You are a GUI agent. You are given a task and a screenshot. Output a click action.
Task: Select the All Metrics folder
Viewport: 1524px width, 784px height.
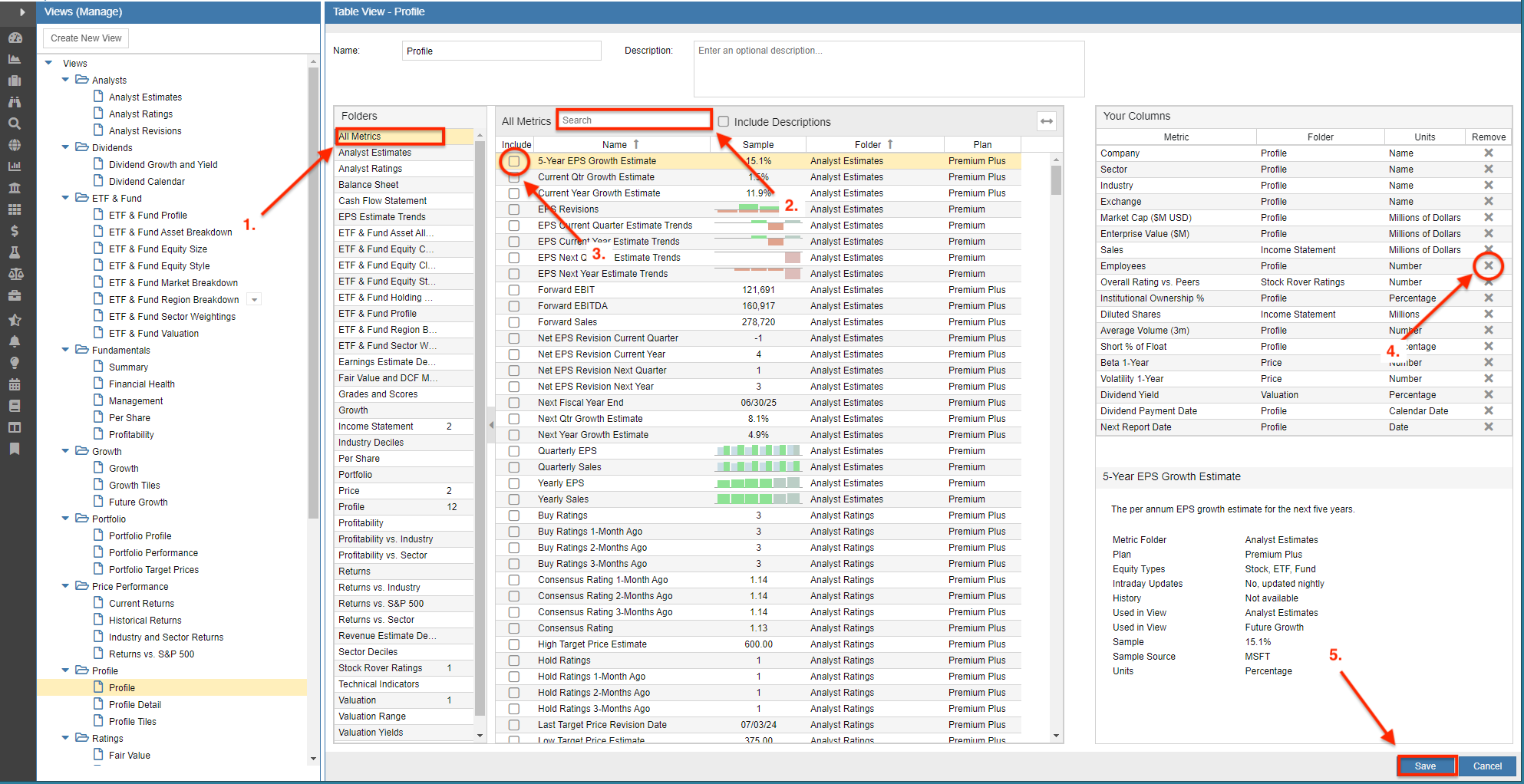[404, 137]
